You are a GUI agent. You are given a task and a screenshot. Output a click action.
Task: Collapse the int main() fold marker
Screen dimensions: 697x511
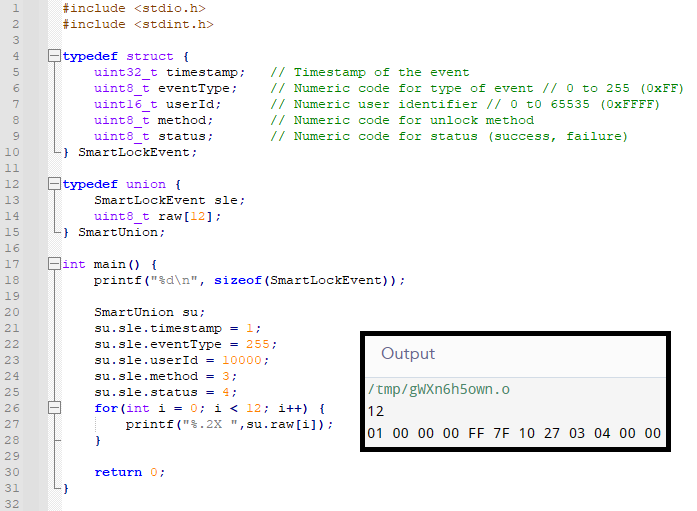point(54,264)
